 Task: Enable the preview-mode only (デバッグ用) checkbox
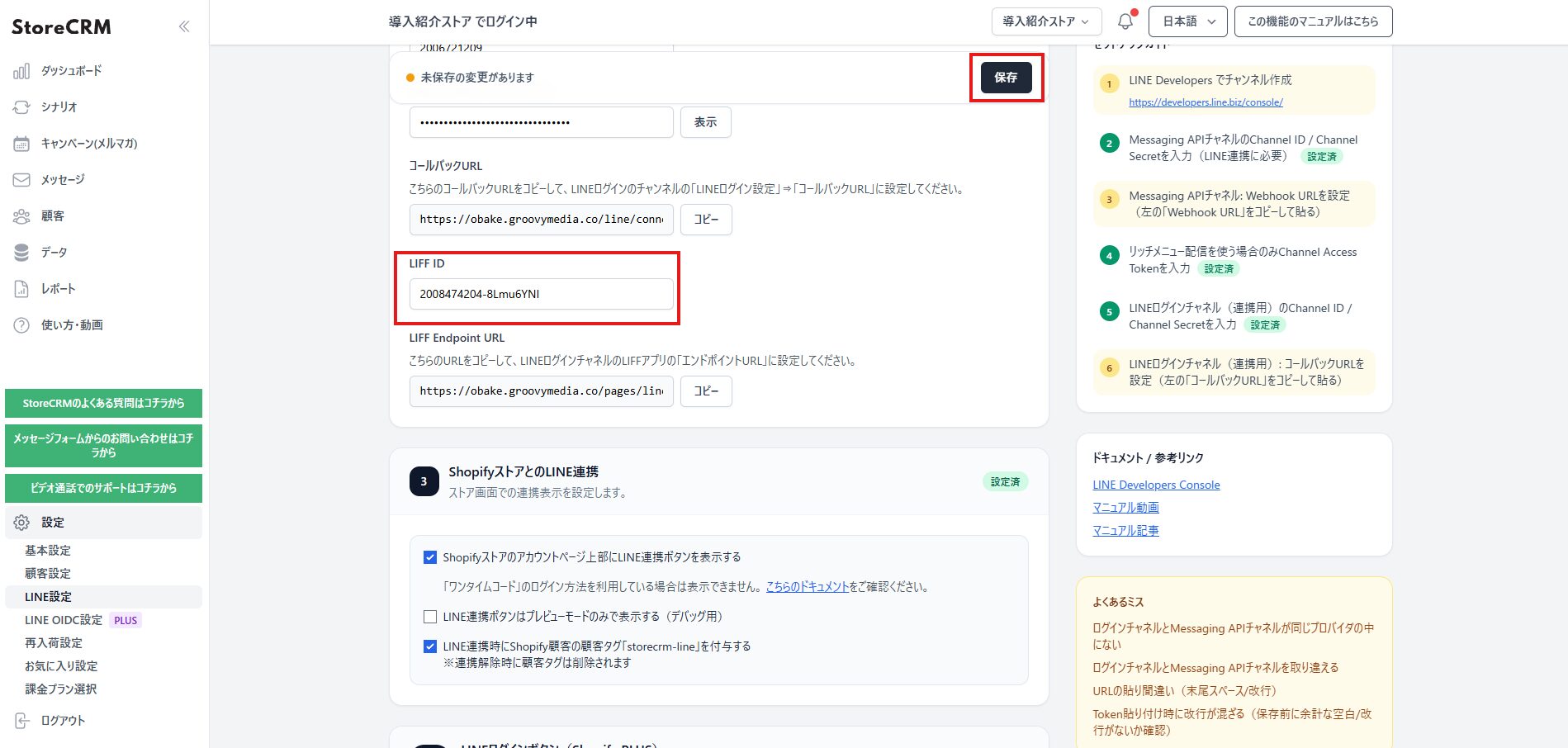430,617
